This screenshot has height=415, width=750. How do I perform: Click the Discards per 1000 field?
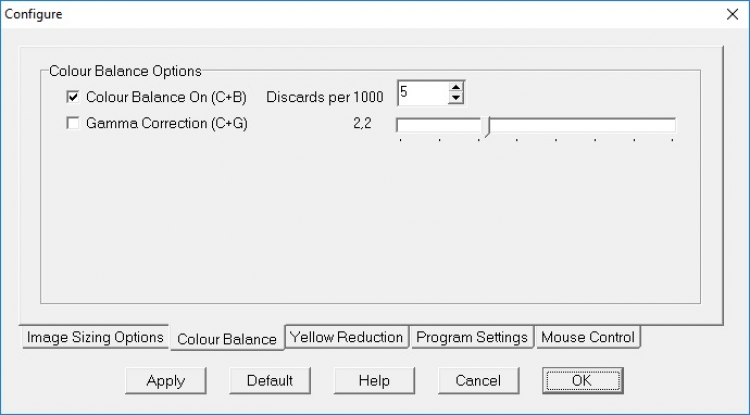click(421, 93)
